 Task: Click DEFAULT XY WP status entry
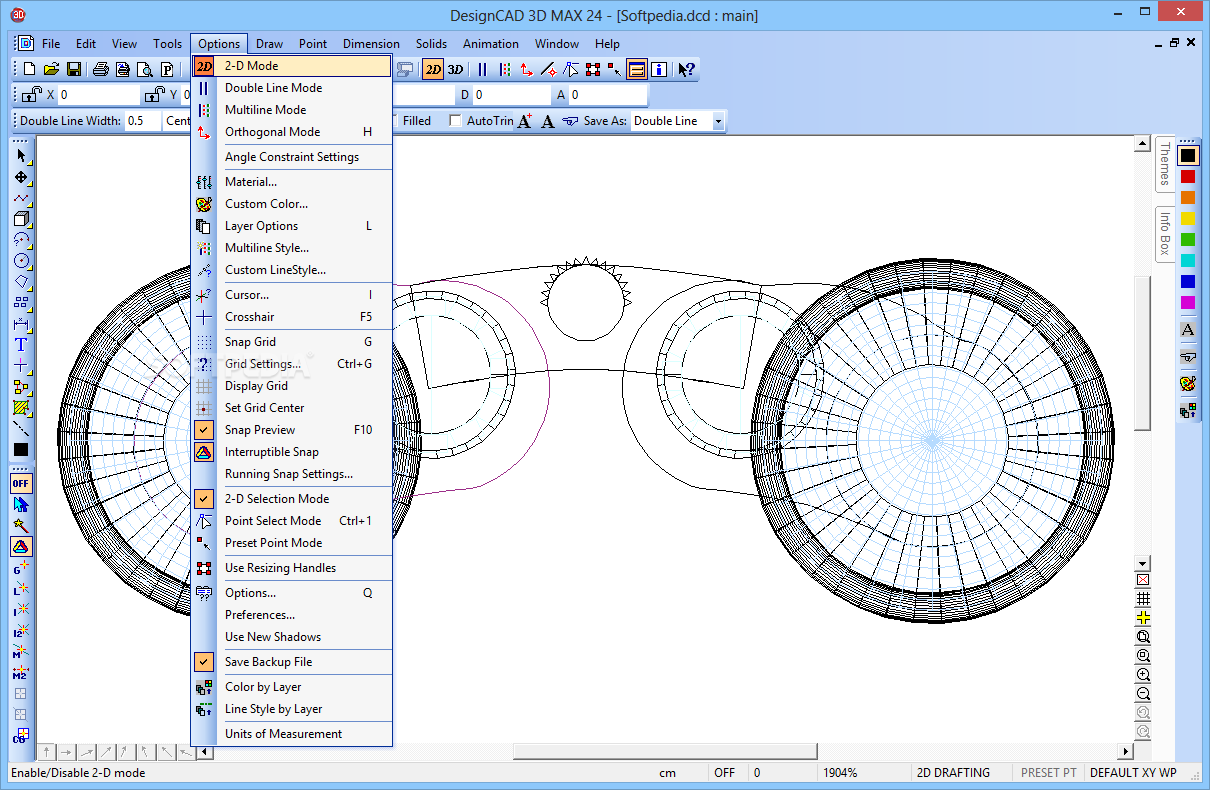click(1133, 773)
